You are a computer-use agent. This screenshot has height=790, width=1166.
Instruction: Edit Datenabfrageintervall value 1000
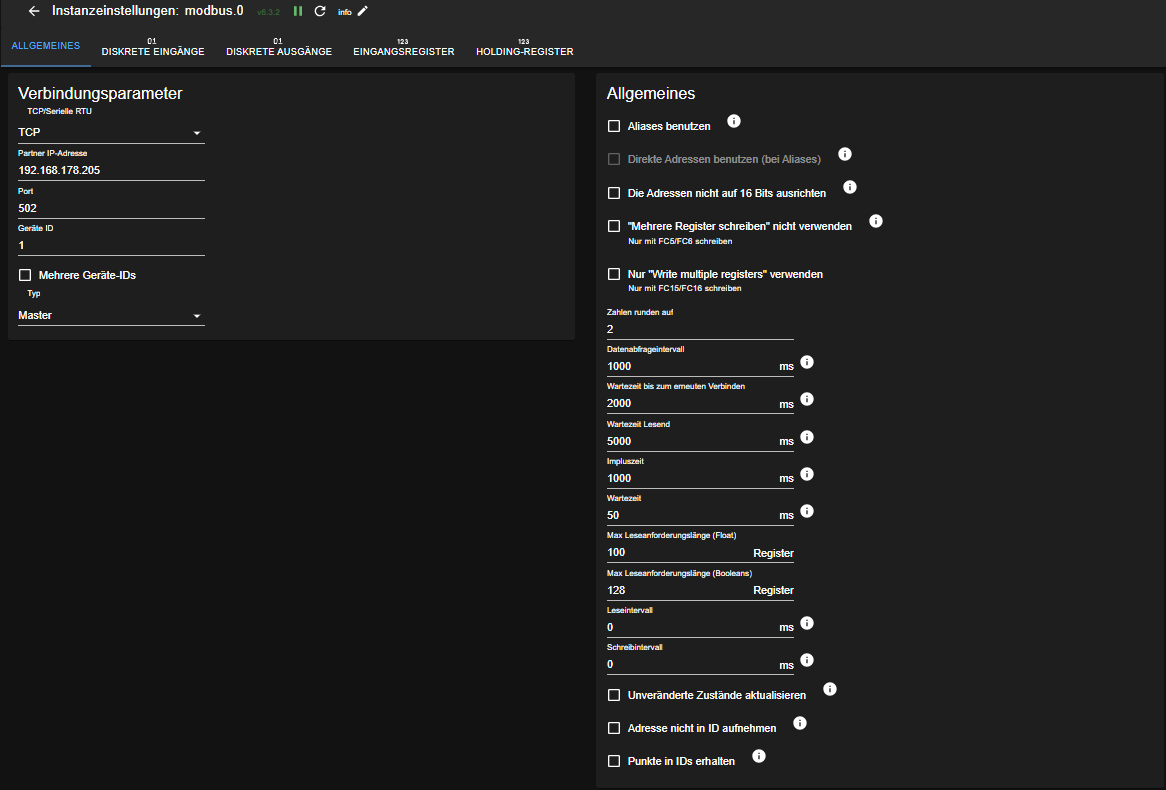click(692, 367)
